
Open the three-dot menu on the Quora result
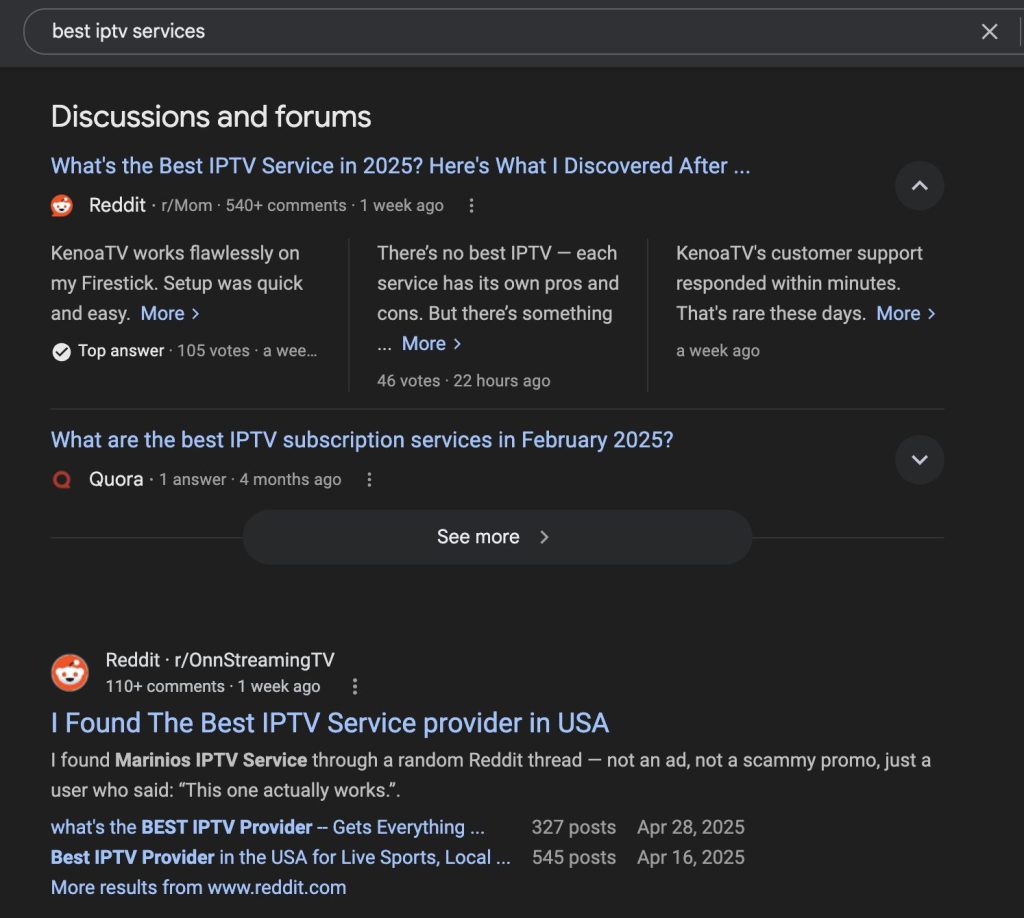pyautogui.click(x=369, y=479)
